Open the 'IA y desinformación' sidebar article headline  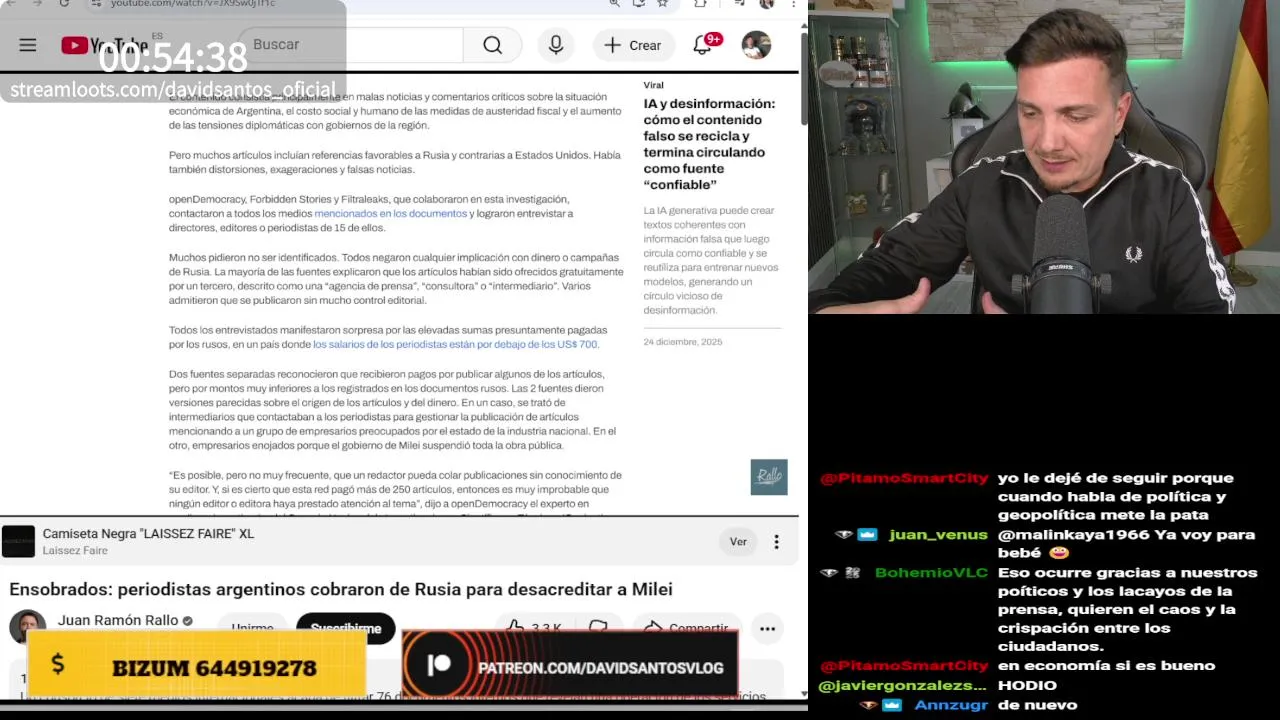[709, 144]
